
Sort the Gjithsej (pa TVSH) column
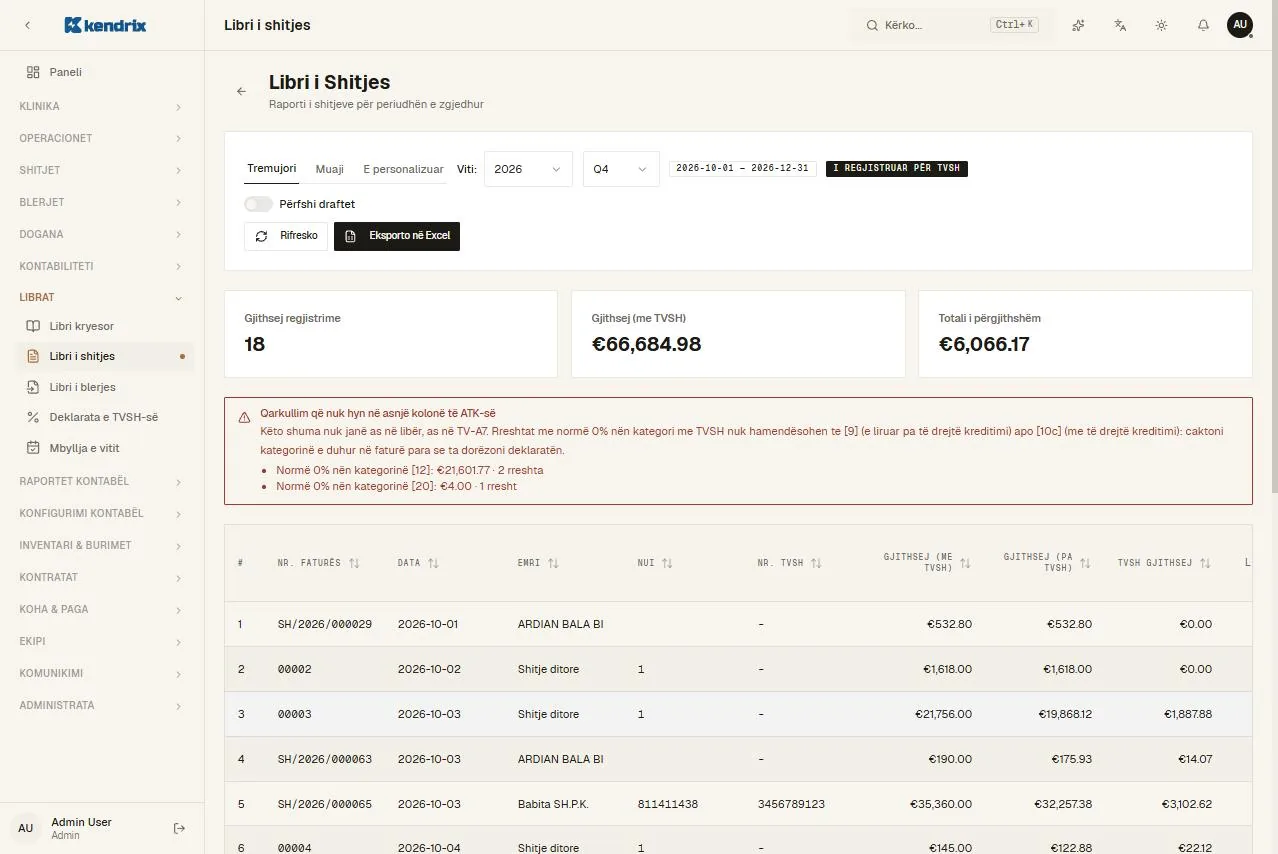tap(1085, 563)
